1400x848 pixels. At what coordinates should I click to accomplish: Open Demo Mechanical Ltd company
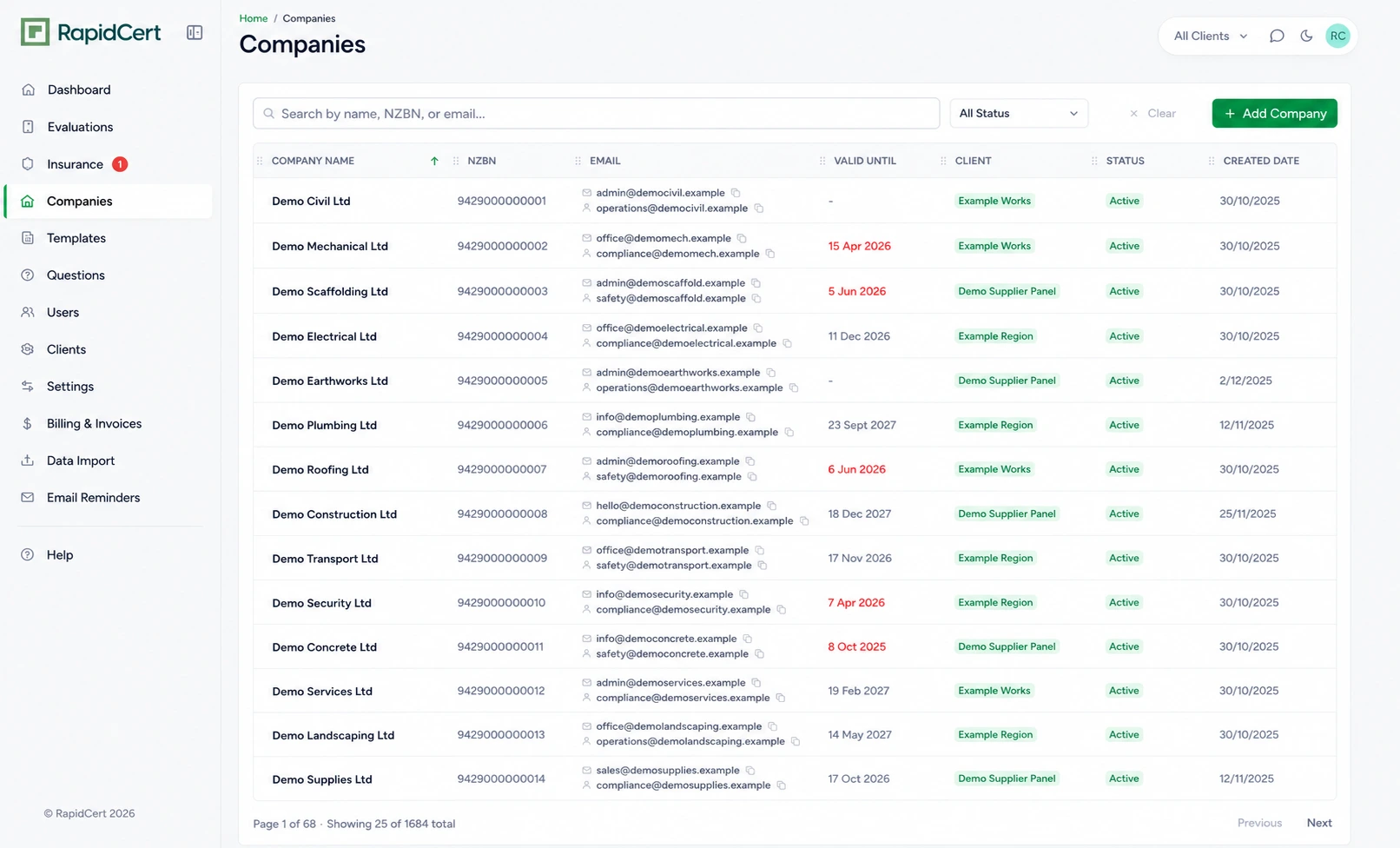coord(330,247)
